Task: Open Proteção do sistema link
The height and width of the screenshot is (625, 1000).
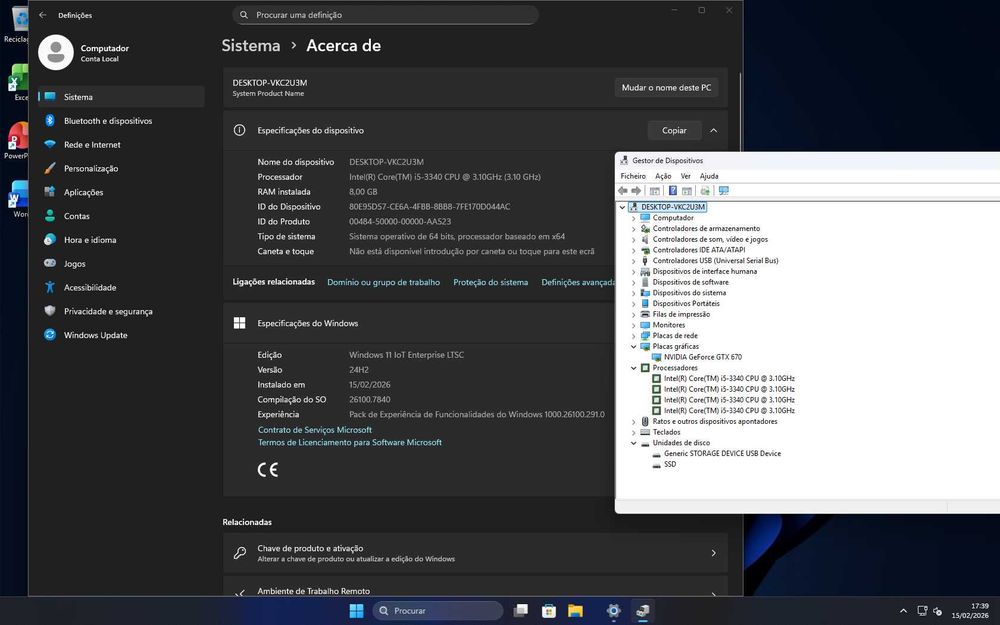Action: pyautogui.click(x=490, y=282)
